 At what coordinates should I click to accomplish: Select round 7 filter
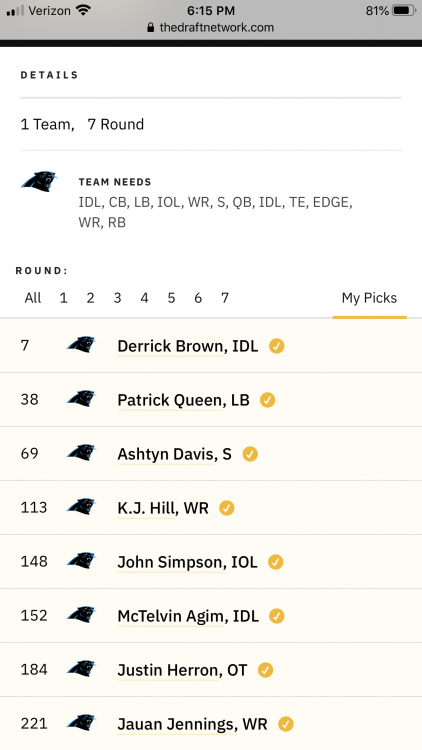(x=225, y=298)
